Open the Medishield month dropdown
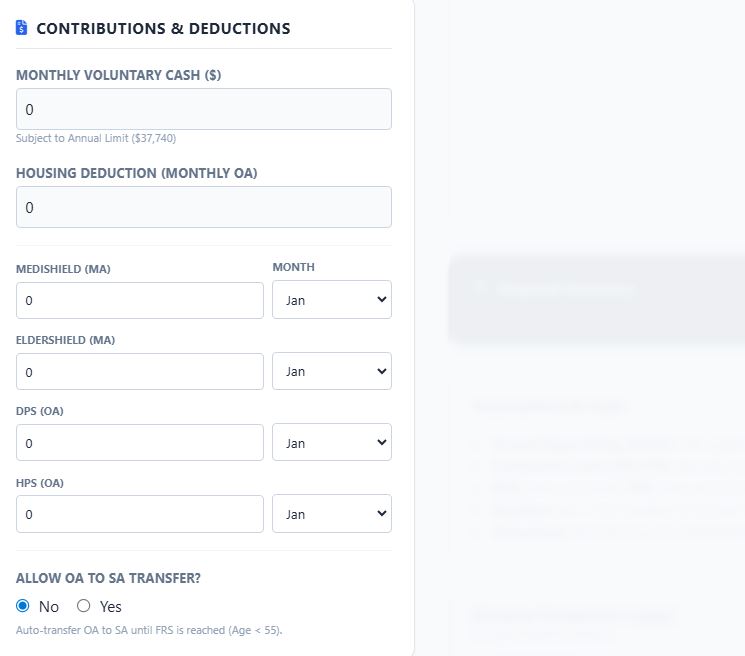Viewport: 745px width, 656px height. pos(331,300)
